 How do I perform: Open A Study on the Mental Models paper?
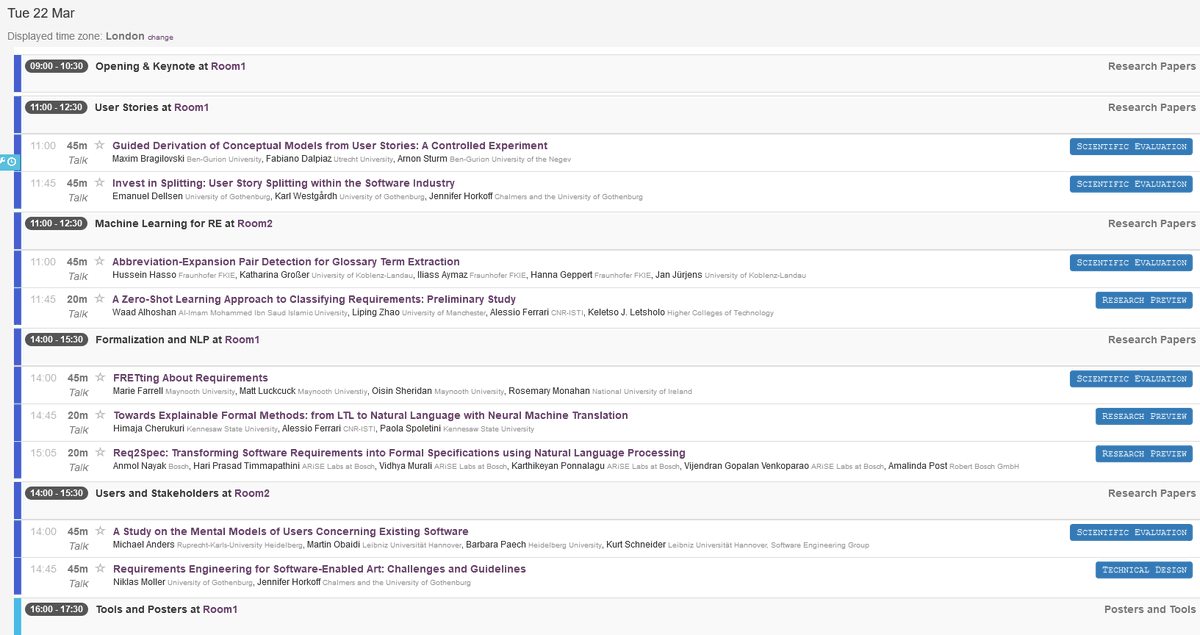(290, 531)
